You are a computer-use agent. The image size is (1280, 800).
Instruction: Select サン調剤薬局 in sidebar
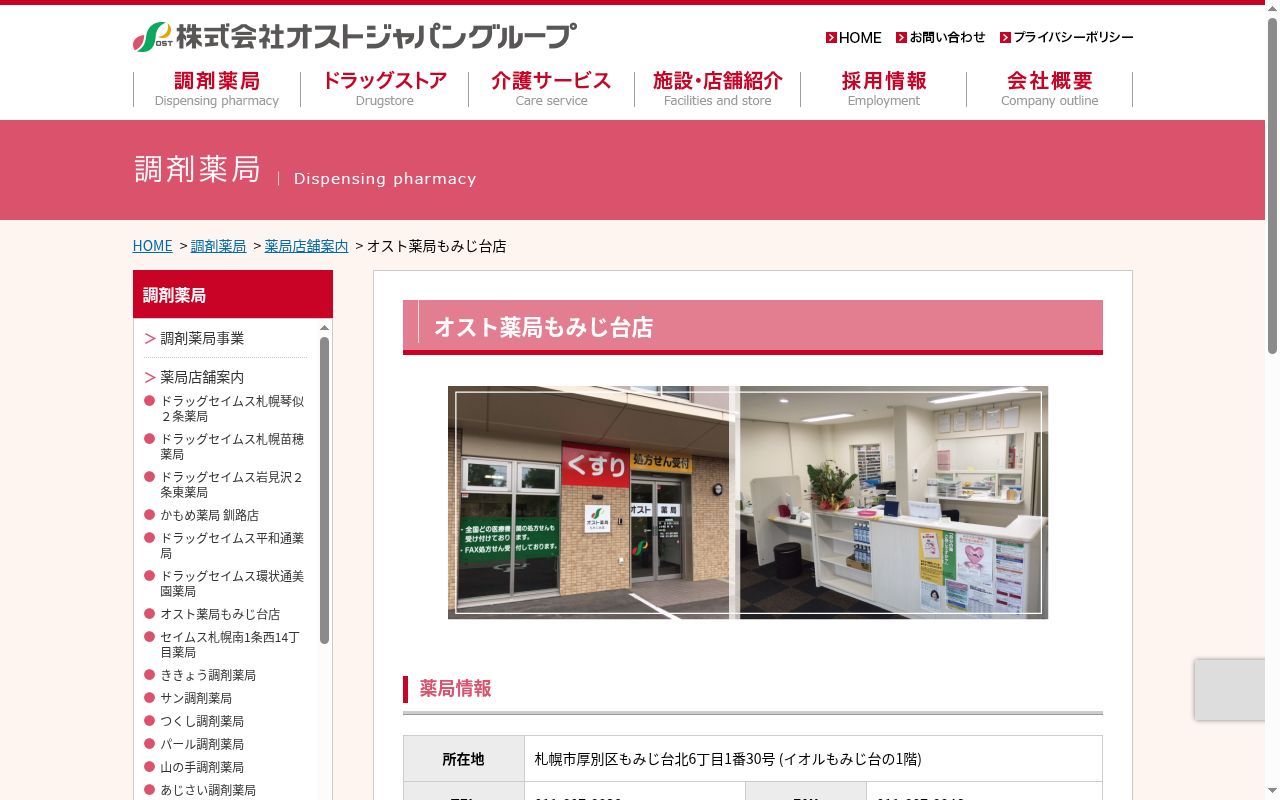tap(196, 698)
